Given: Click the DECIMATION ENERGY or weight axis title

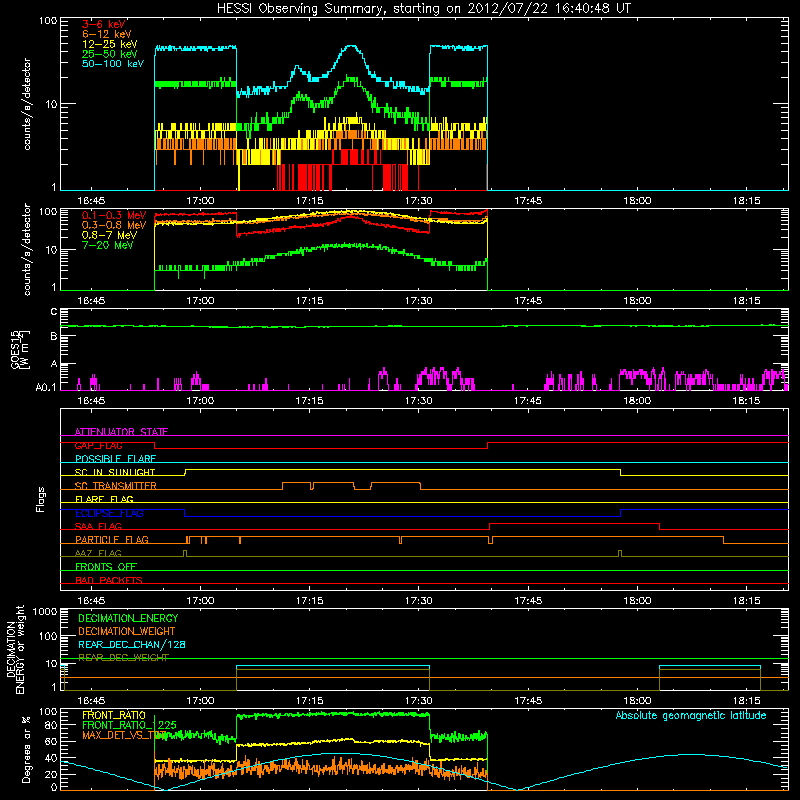Looking at the screenshot, I should (x=15, y=650).
